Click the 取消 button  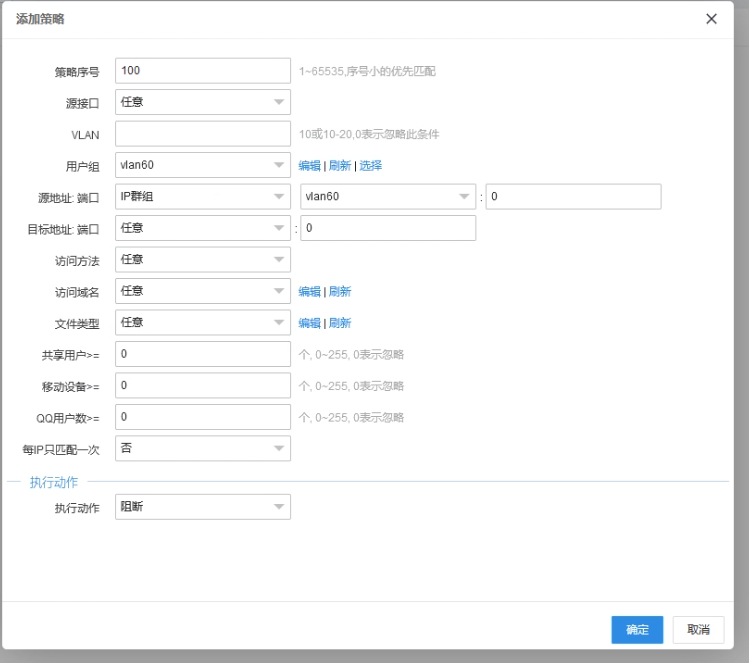click(698, 630)
